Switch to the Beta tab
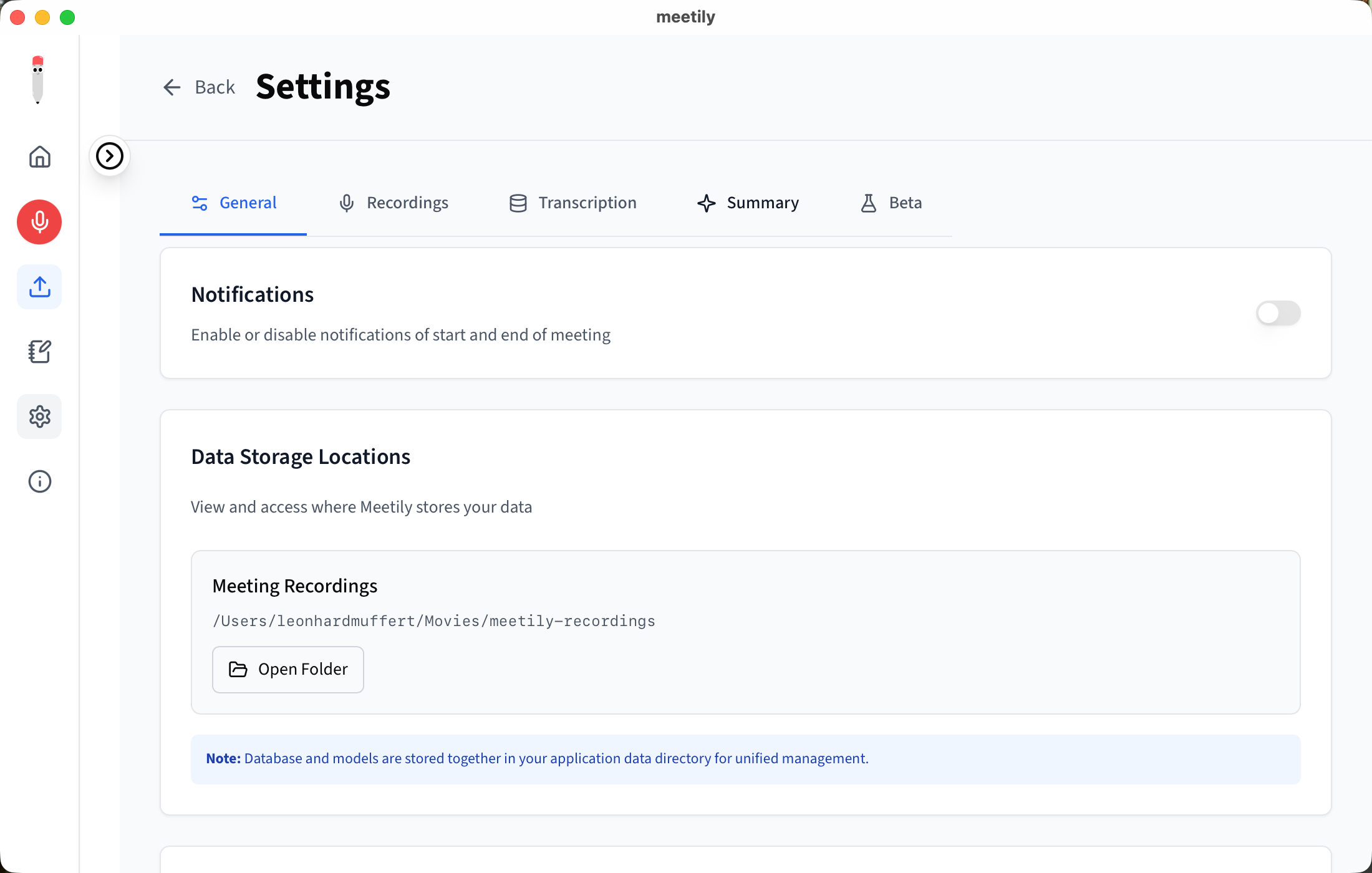The height and width of the screenshot is (873, 1372). pyautogui.click(x=891, y=203)
